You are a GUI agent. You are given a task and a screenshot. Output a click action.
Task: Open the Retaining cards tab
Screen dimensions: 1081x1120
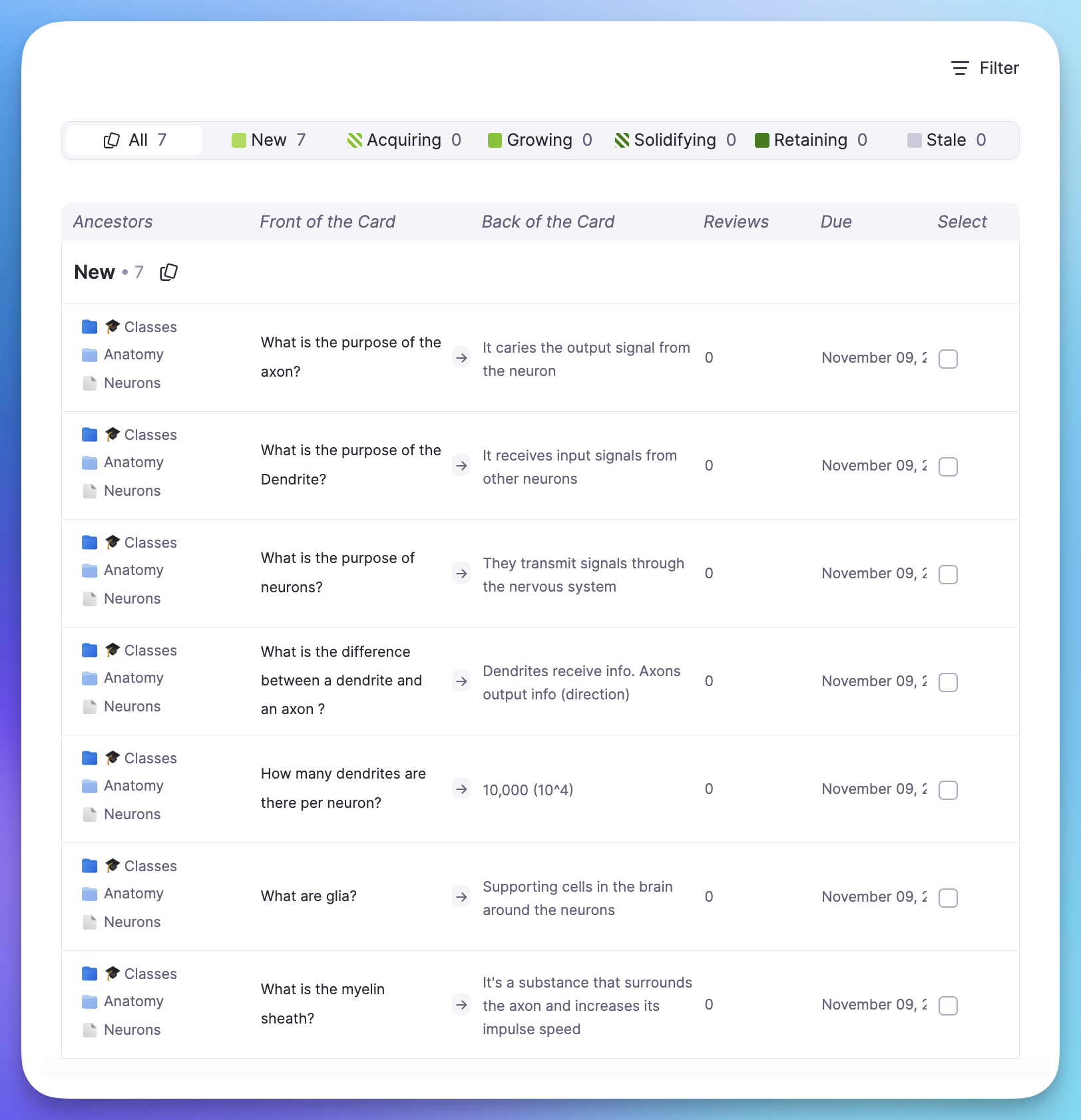811,140
